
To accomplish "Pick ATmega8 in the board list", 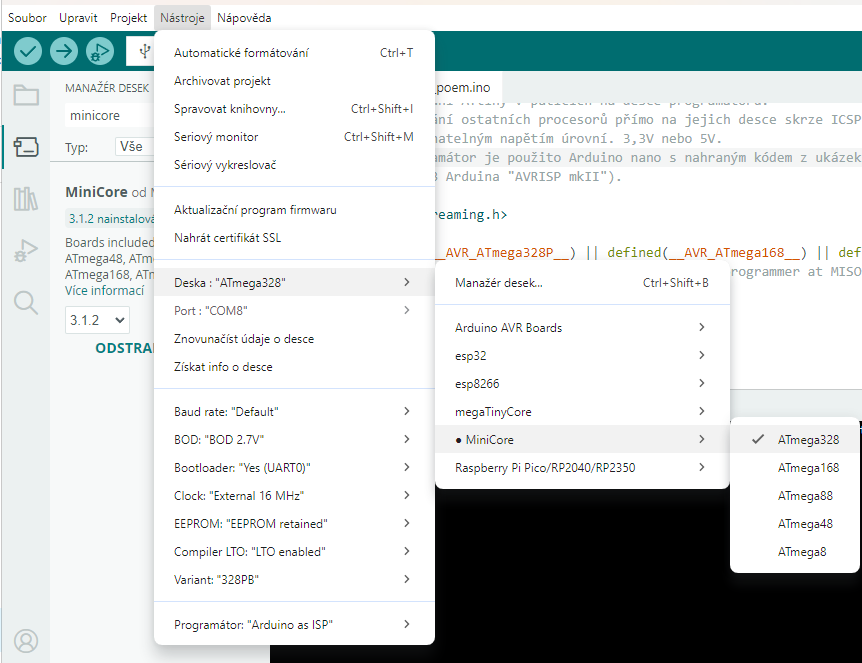I will [x=802, y=551].
